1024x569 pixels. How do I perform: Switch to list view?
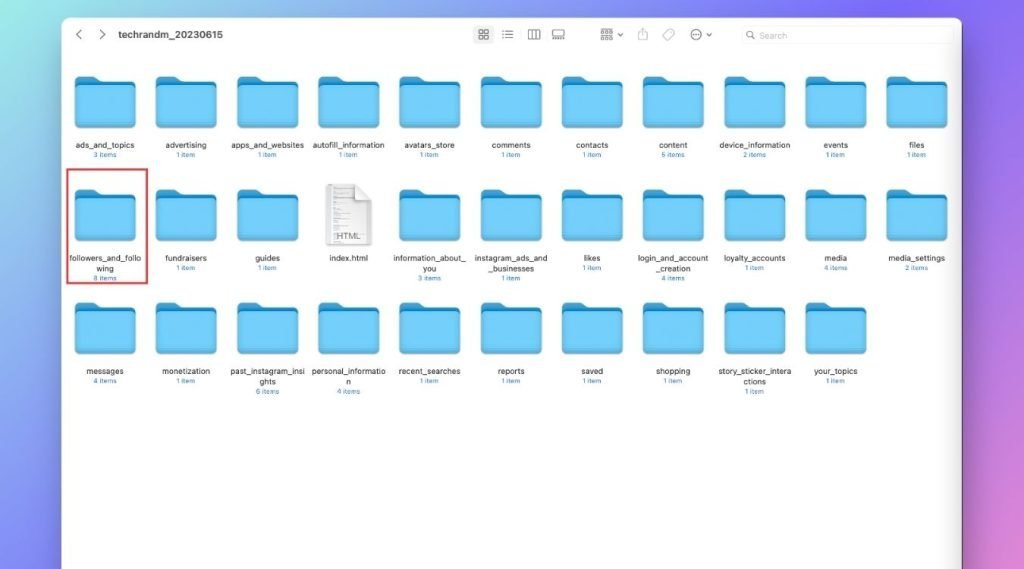click(508, 34)
